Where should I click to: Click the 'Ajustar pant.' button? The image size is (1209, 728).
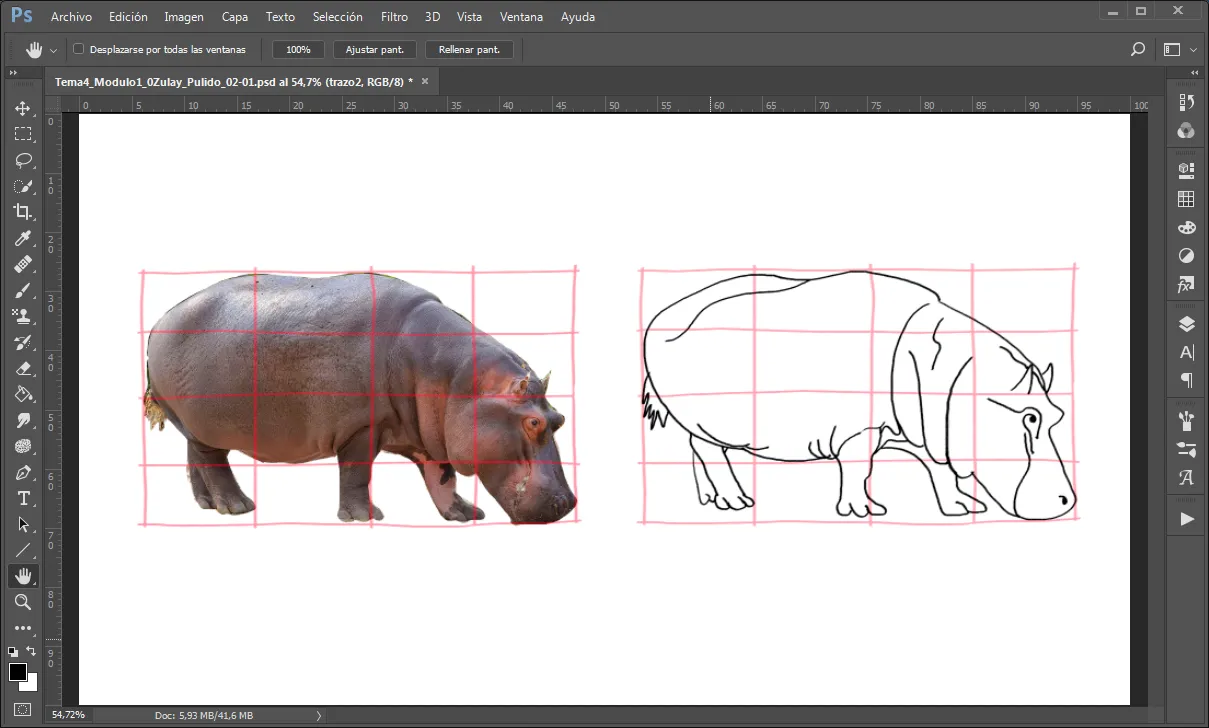click(374, 49)
